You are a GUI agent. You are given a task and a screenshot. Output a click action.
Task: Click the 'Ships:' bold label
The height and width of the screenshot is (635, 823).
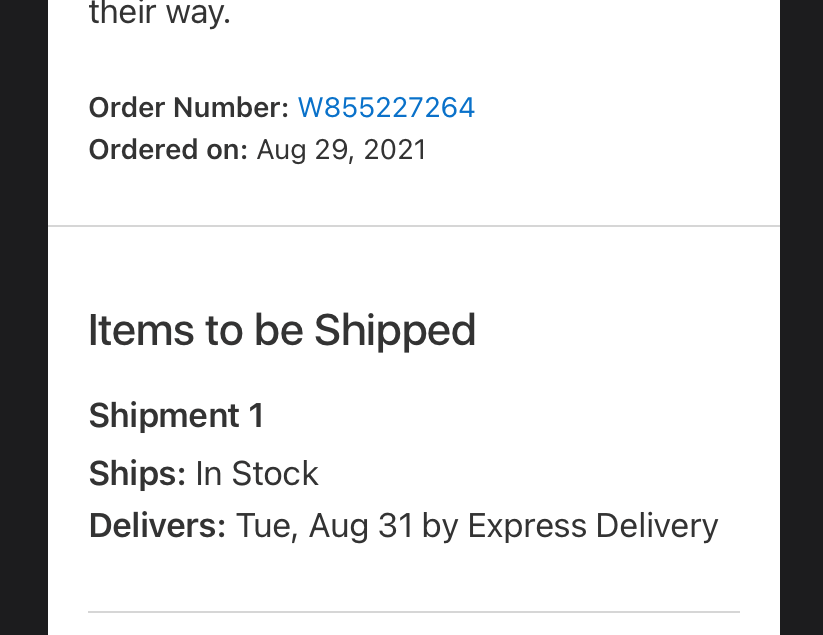[x=138, y=474]
